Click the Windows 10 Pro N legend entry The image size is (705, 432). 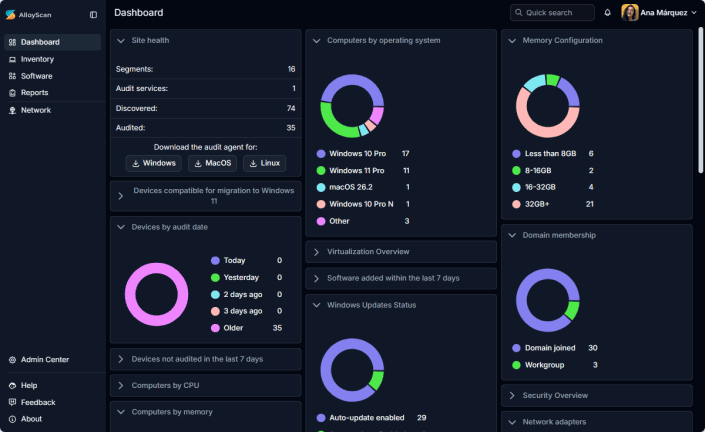tap(363, 204)
